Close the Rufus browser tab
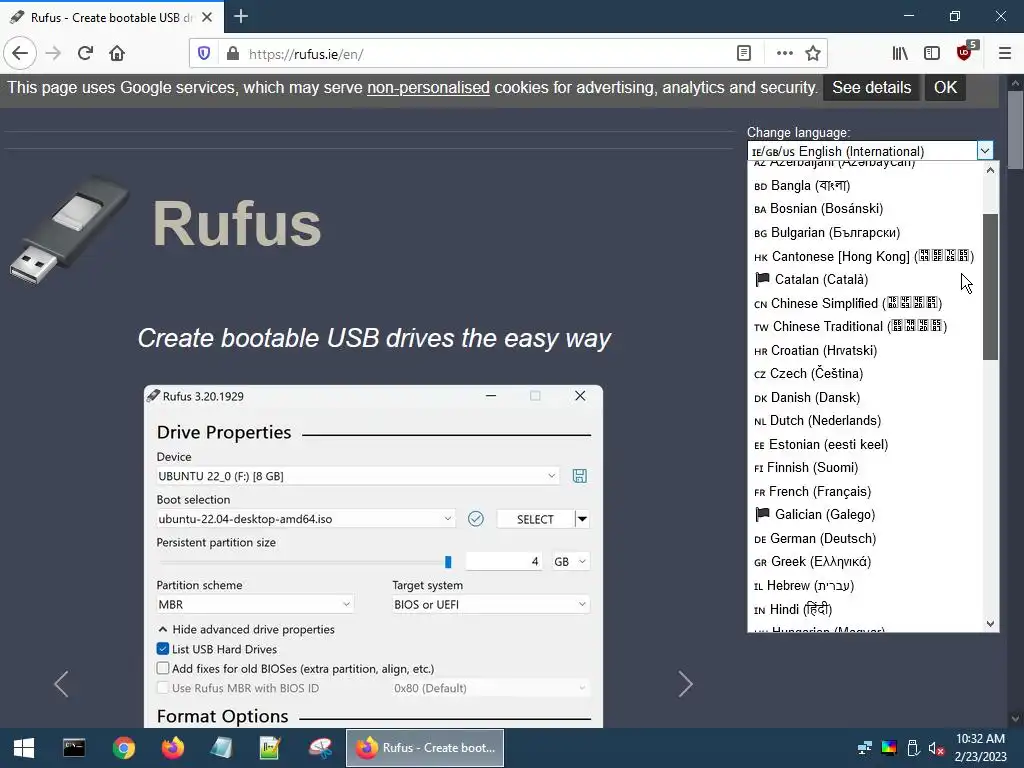Viewport: 1024px width, 768px height. point(207,17)
